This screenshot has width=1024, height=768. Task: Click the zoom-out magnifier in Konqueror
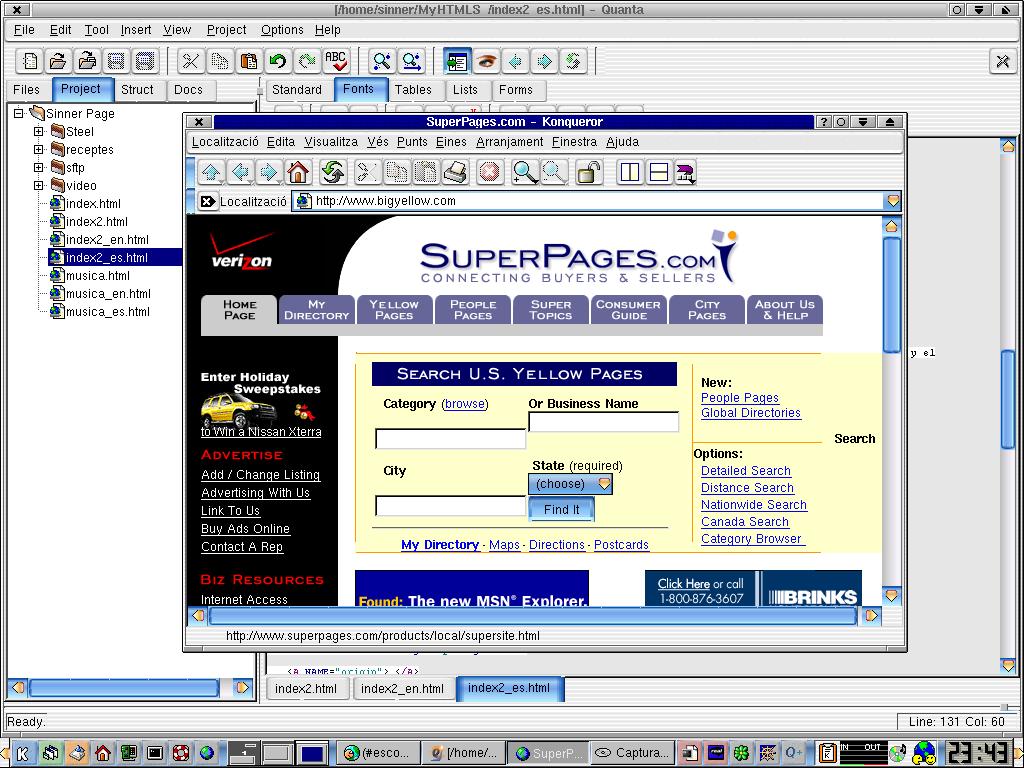[x=554, y=172]
